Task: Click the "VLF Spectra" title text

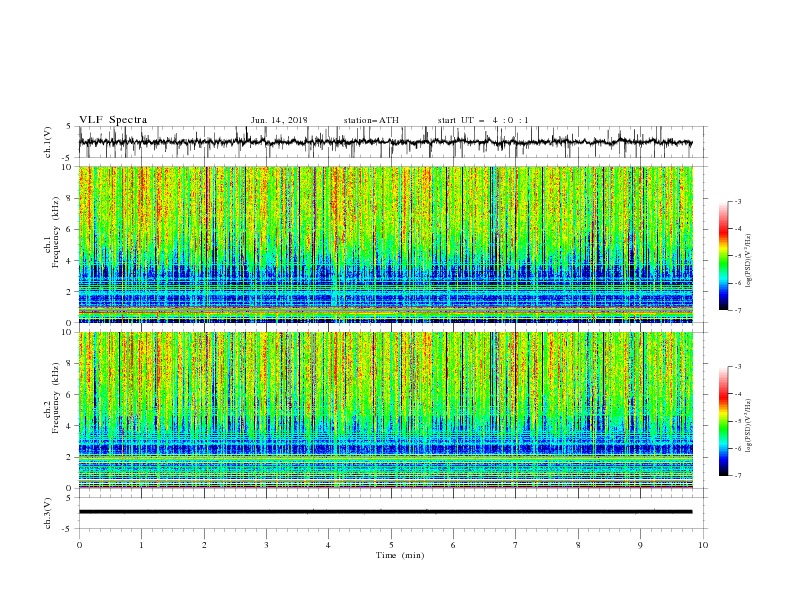Action: click(x=113, y=120)
